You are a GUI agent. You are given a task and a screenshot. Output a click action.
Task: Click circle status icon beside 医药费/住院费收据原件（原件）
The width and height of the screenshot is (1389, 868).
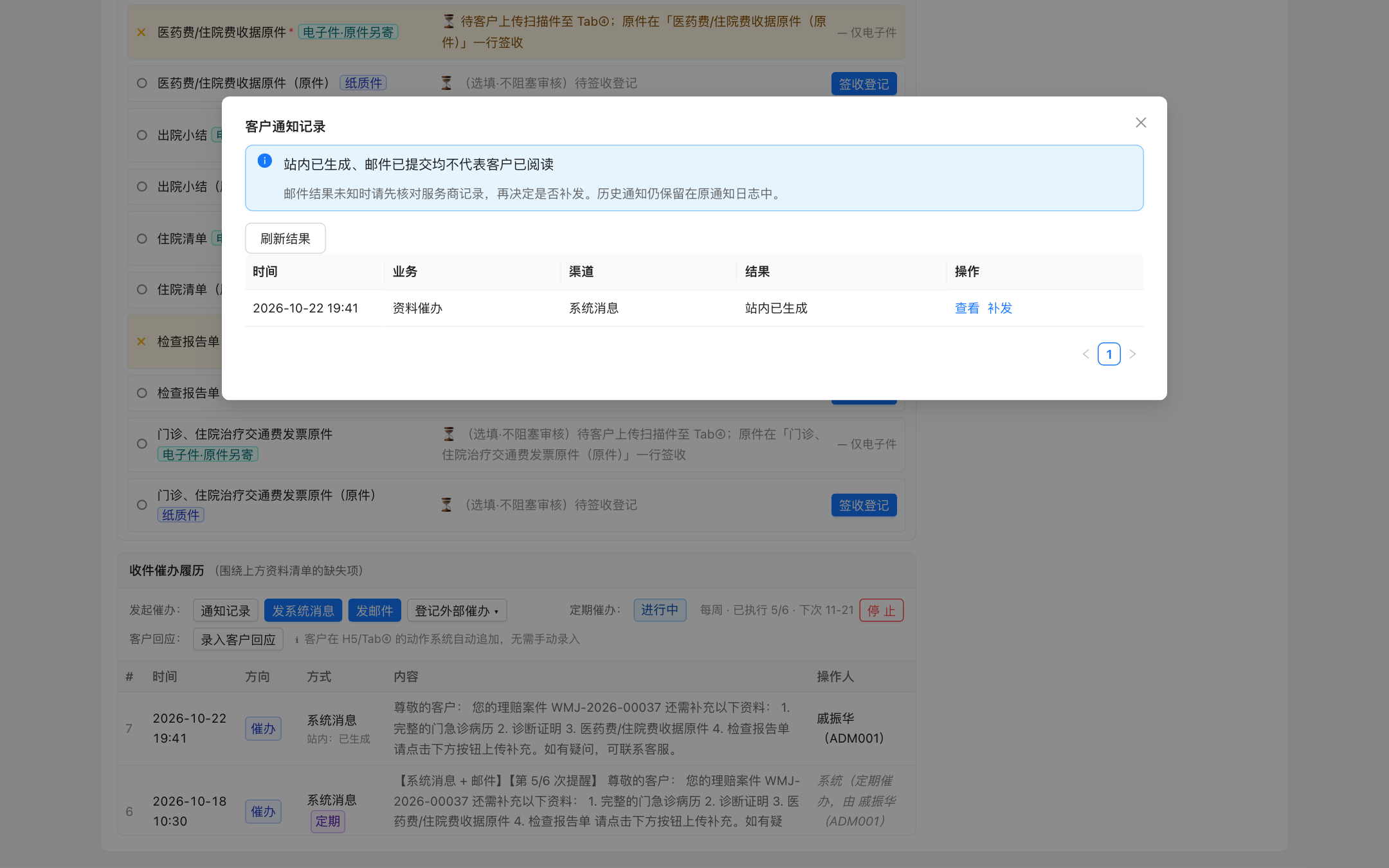tap(142, 84)
